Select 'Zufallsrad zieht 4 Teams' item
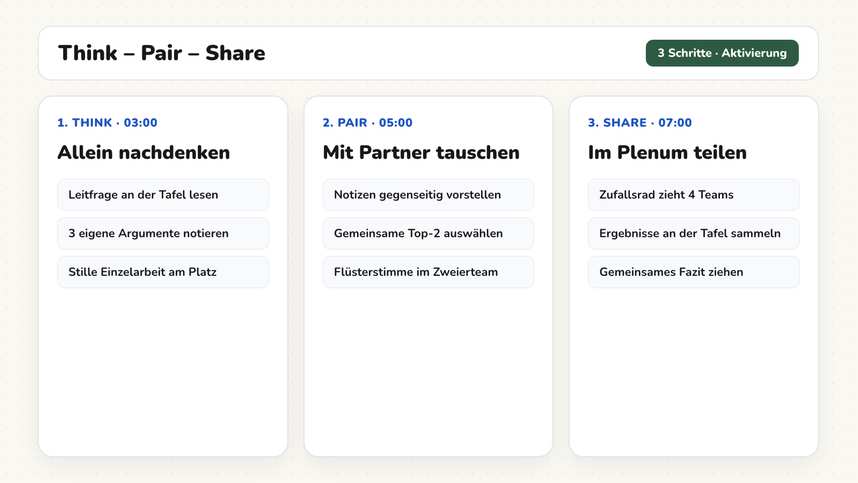858x483 pixels. coord(694,195)
